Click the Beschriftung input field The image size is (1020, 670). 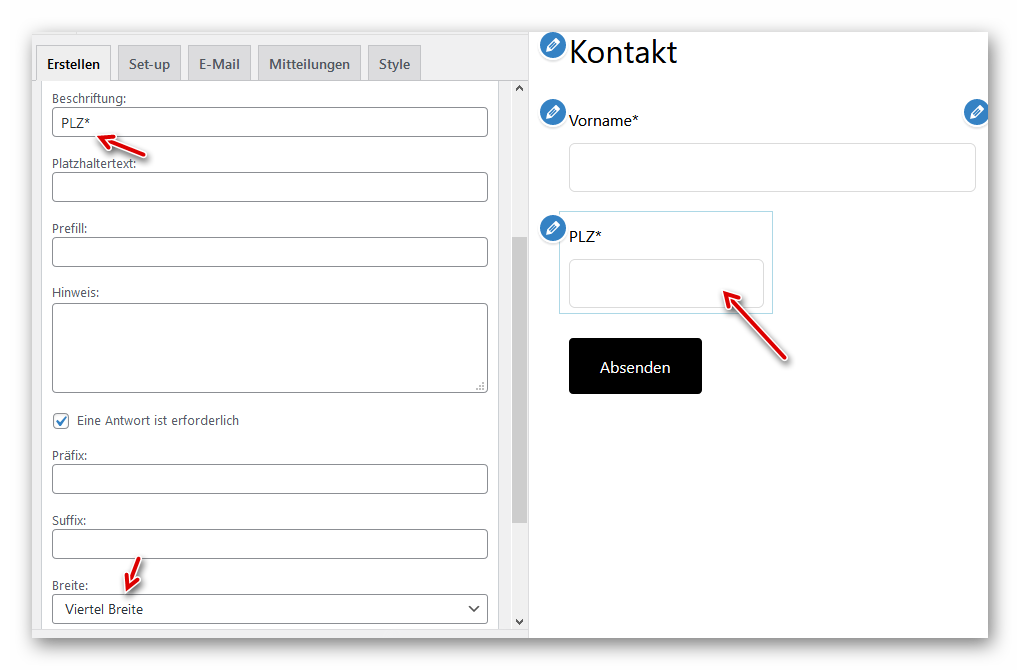(x=270, y=122)
